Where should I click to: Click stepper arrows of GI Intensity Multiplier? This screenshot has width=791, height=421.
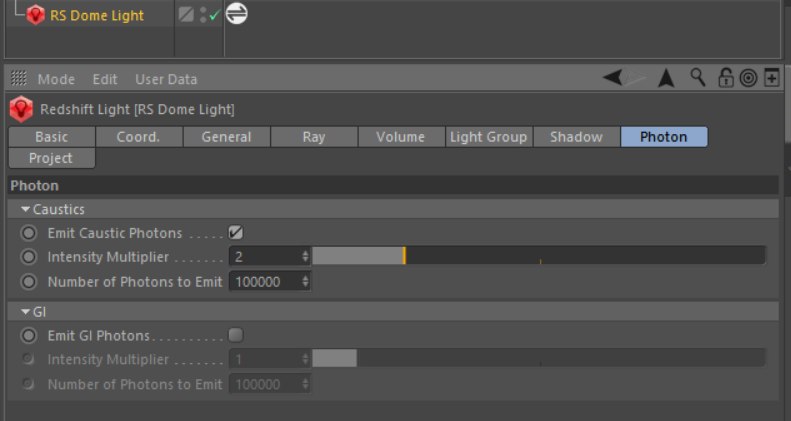(x=305, y=359)
